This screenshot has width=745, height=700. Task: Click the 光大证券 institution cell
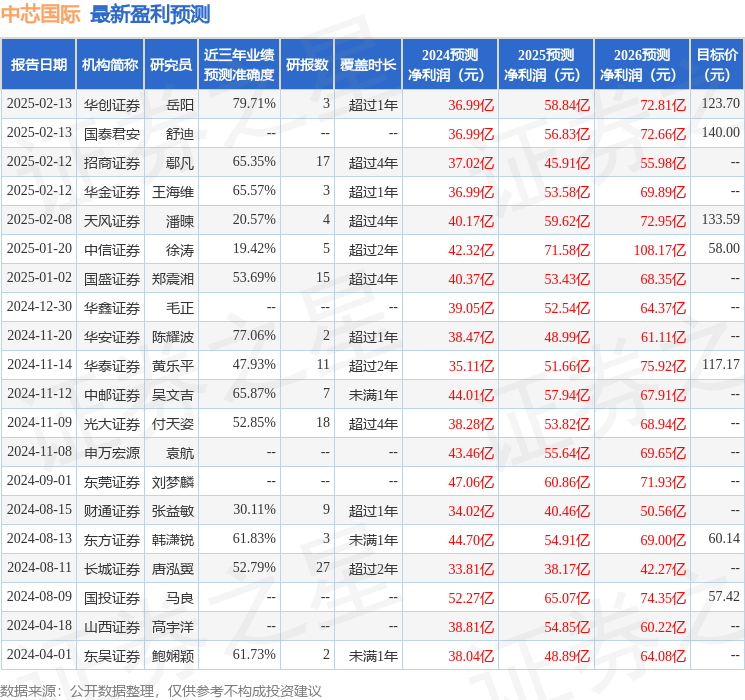(112, 424)
